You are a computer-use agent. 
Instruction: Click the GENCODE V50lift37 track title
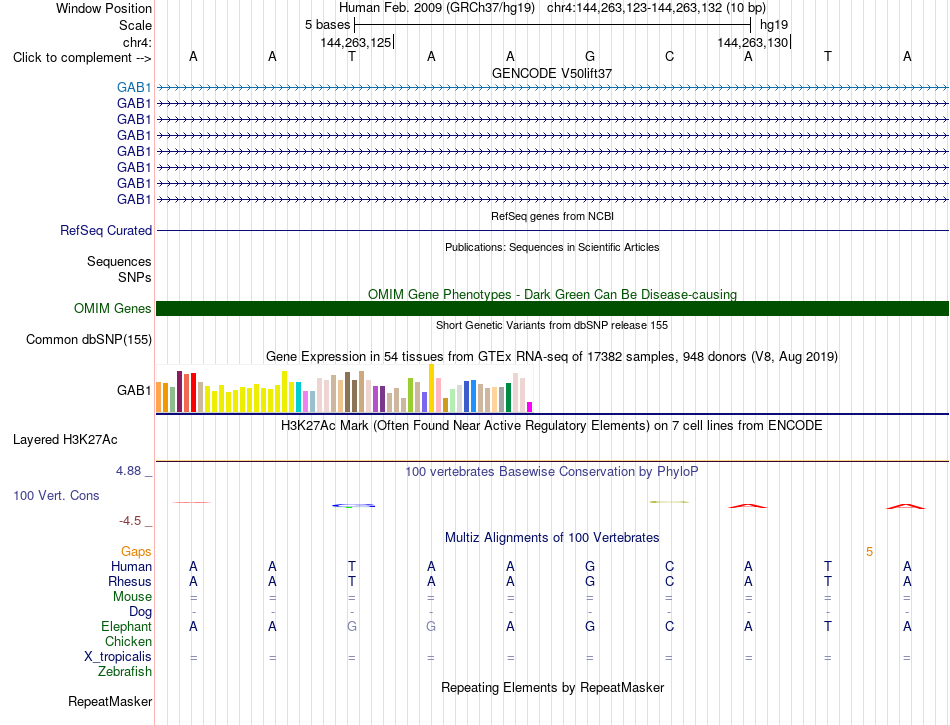click(552, 73)
